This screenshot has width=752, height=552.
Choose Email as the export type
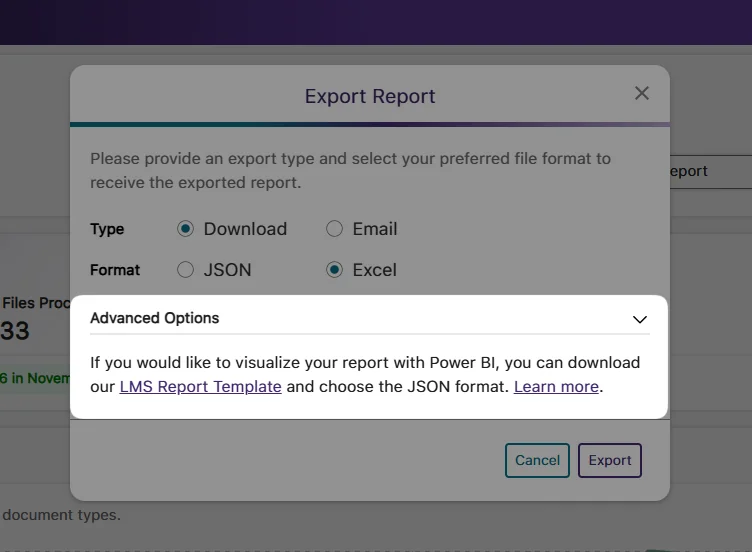(335, 229)
